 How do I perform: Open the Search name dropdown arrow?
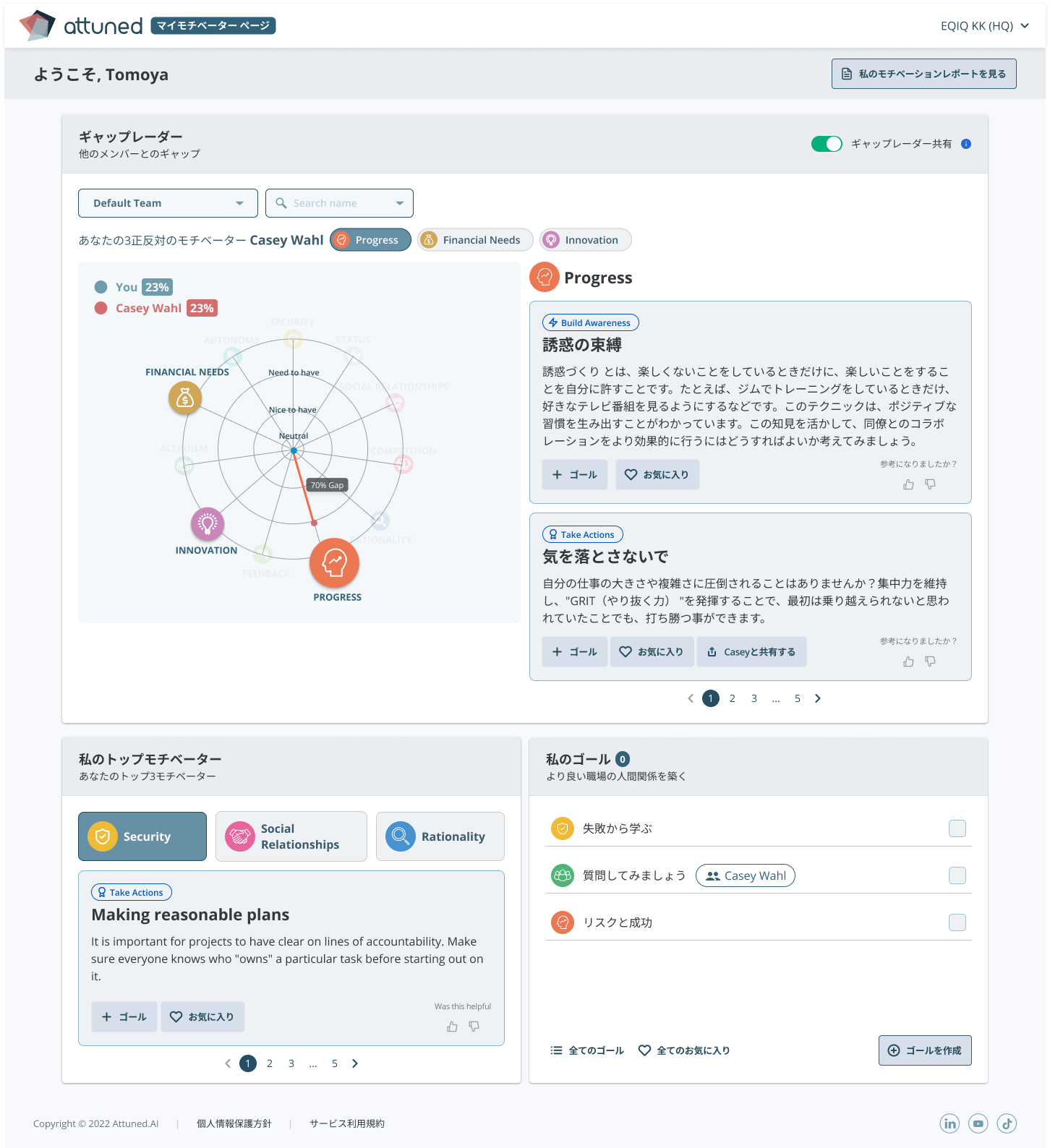click(x=400, y=203)
